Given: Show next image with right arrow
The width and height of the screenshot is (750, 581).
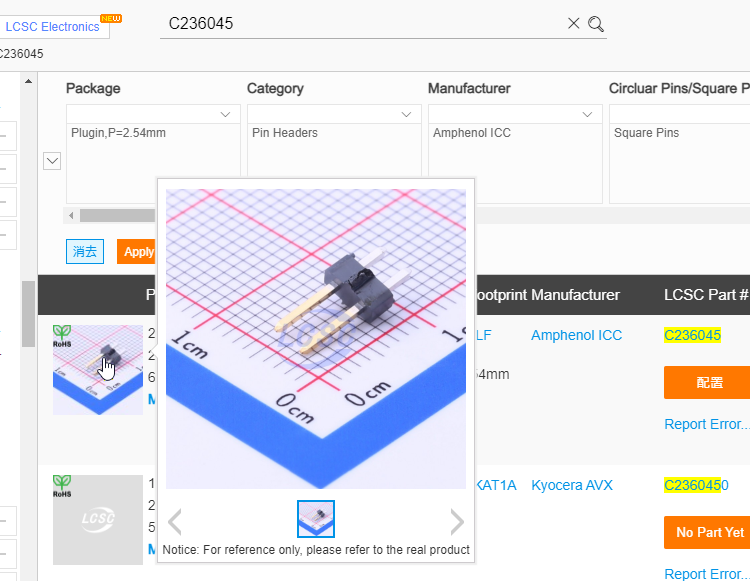Looking at the screenshot, I should coord(457,522).
